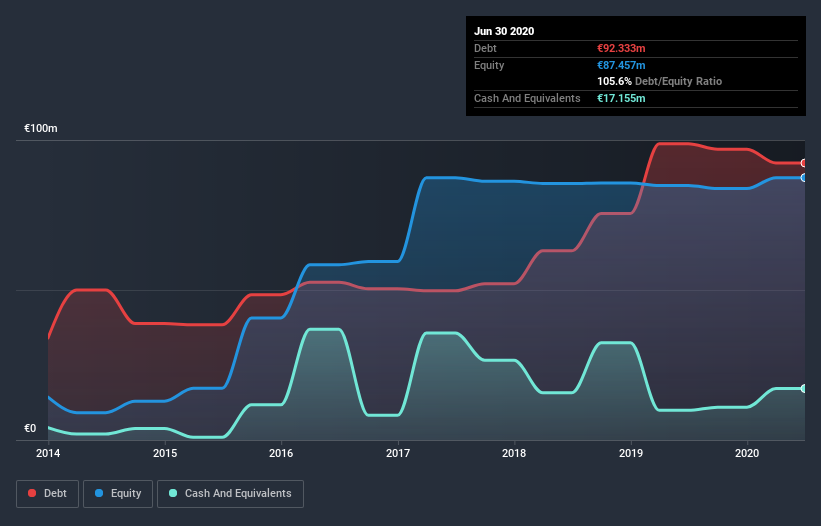Click the €0 y-axis label
821x526 pixels.
click(x=30, y=428)
